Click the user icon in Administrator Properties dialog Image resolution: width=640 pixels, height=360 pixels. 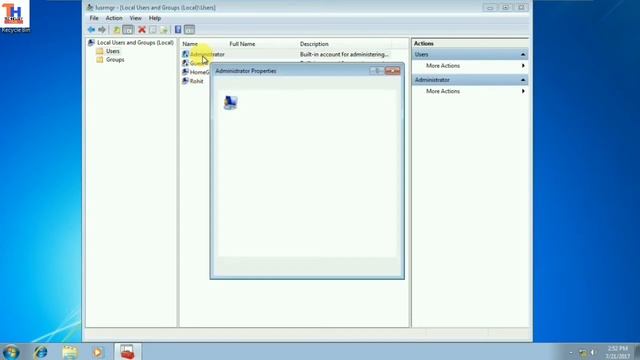231,102
